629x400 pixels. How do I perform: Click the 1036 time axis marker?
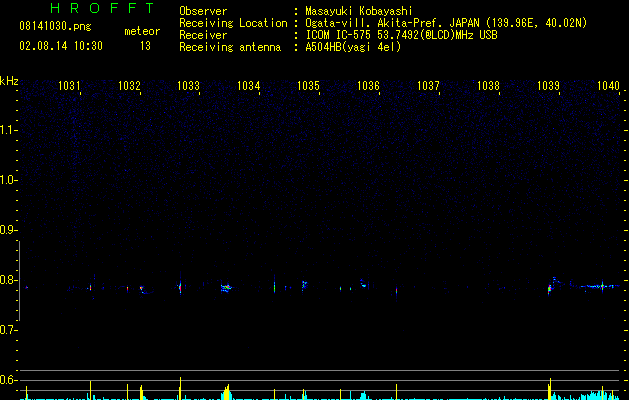click(x=368, y=86)
